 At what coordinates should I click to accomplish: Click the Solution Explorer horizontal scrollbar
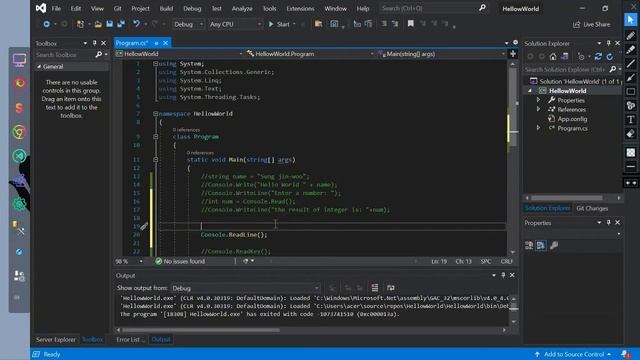(x=567, y=198)
